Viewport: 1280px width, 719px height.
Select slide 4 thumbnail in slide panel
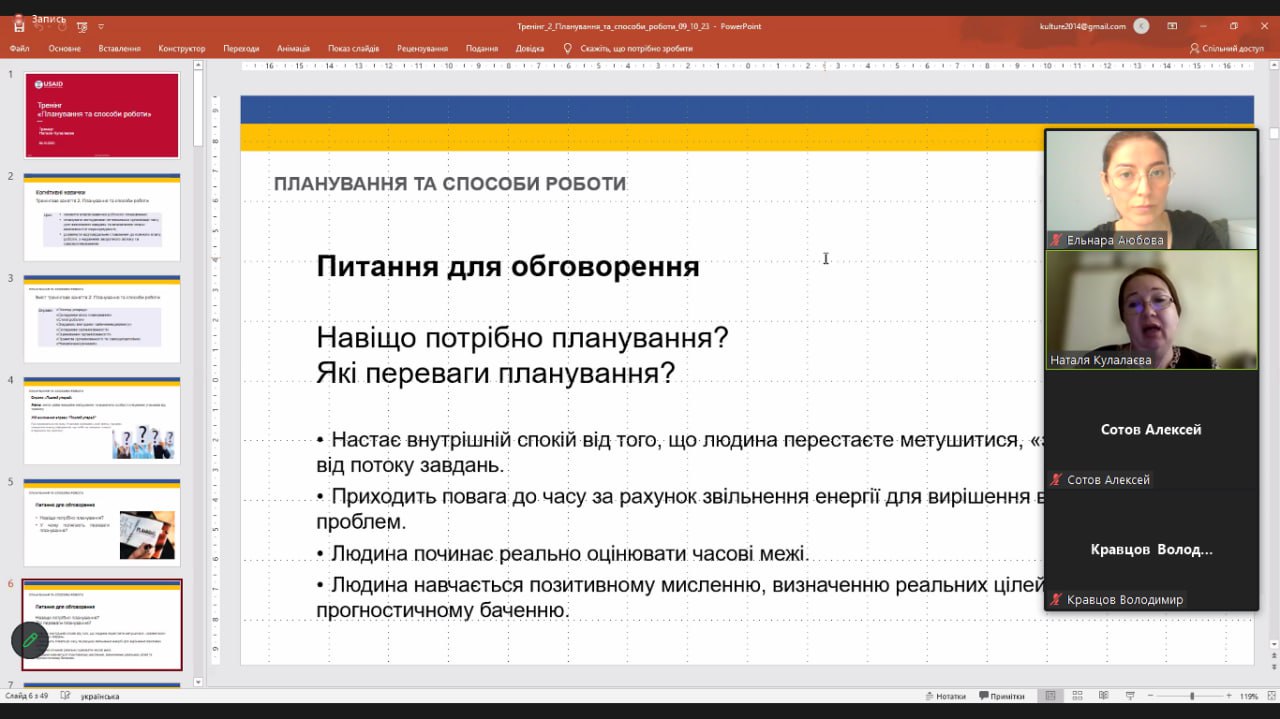(102, 420)
